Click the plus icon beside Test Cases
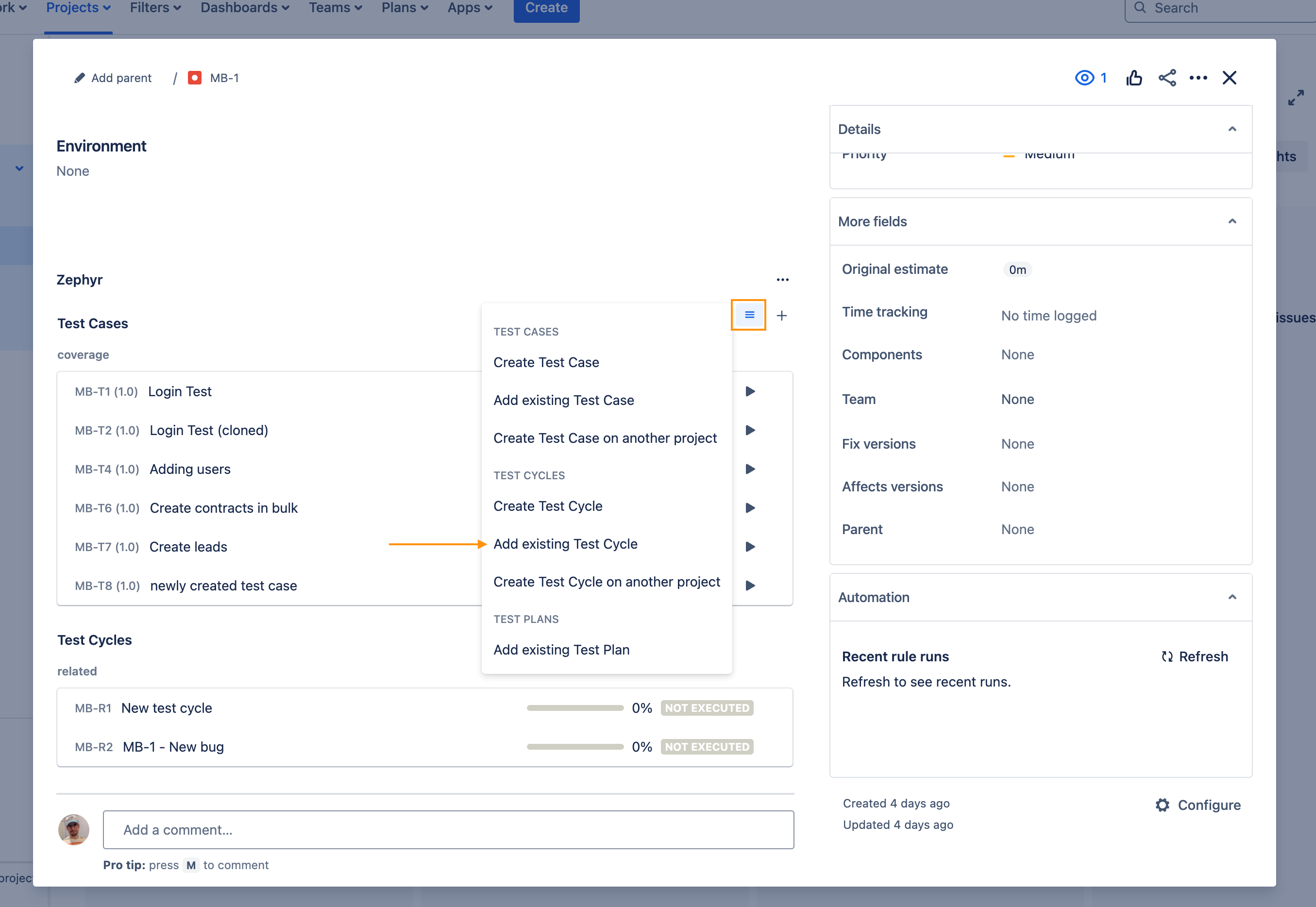 (781, 316)
